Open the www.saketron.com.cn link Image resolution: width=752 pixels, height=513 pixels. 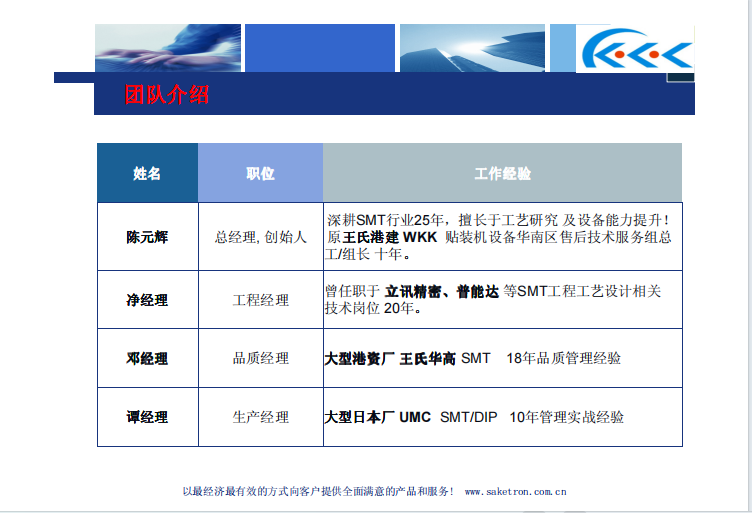pos(516,492)
